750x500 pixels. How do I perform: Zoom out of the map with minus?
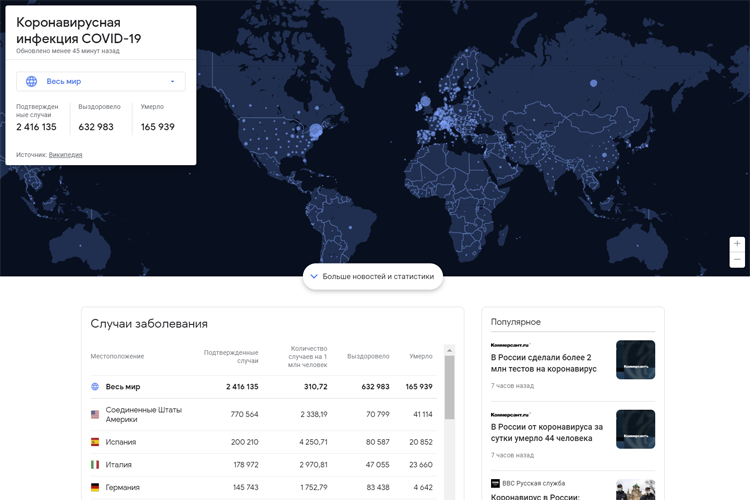[737, 260]
